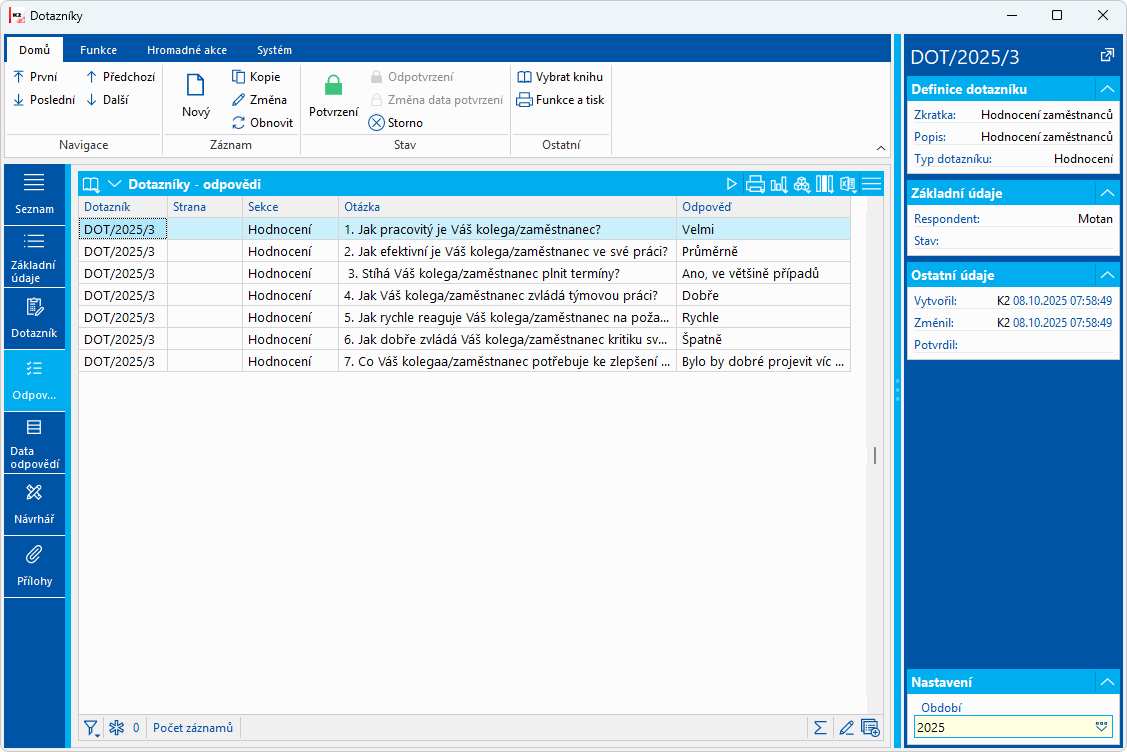The image size is (1127, 752).
Task: Click Kopie to copy the record
Action: click(x=257, y=77)
